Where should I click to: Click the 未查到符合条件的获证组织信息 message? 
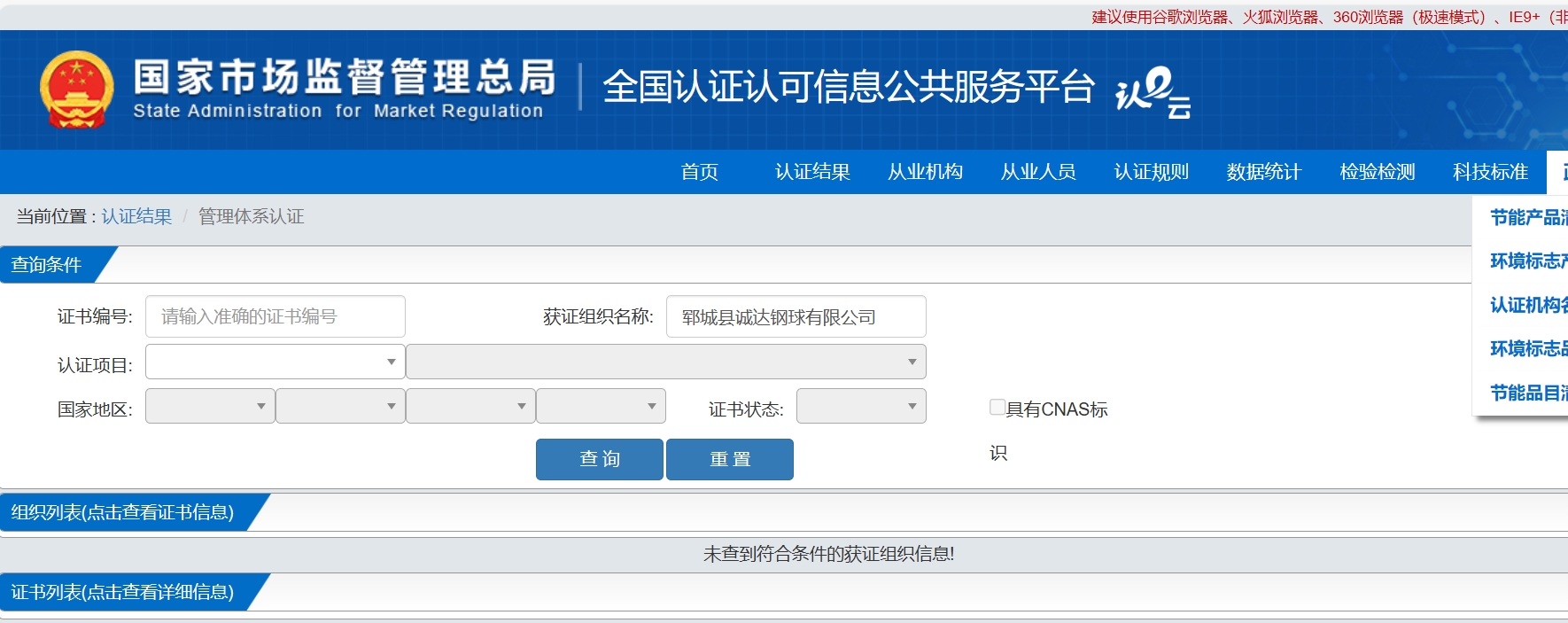click(x=828, y=554)
